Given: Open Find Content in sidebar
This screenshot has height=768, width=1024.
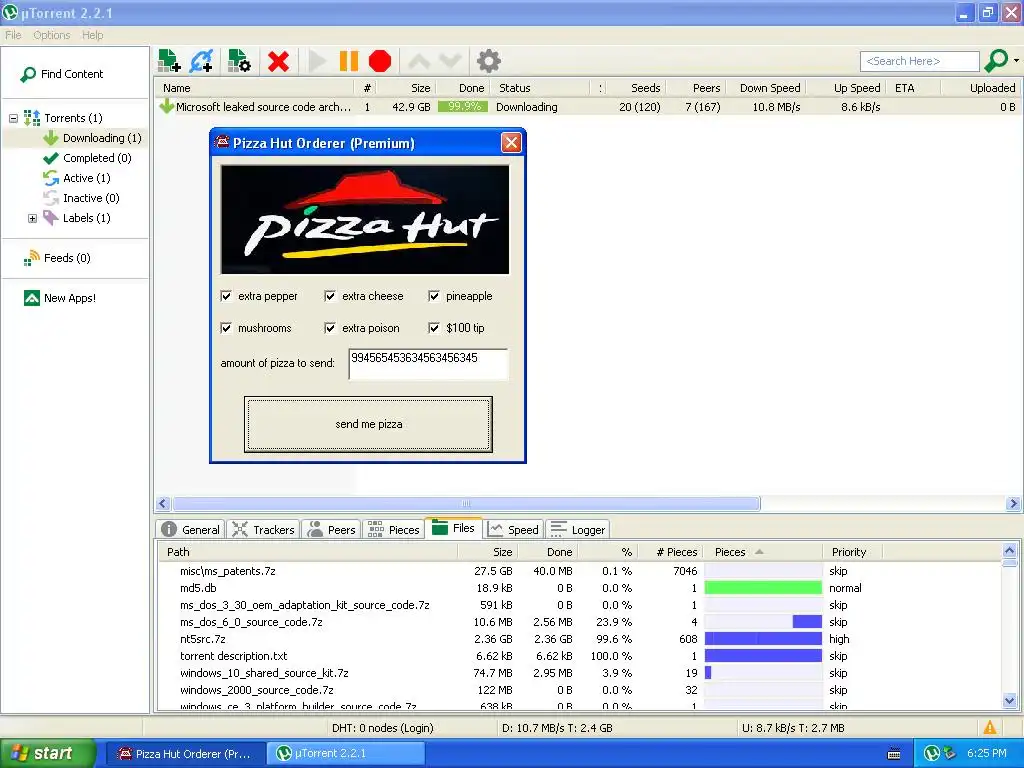Looking at the screenshot, I should (62, 74).
